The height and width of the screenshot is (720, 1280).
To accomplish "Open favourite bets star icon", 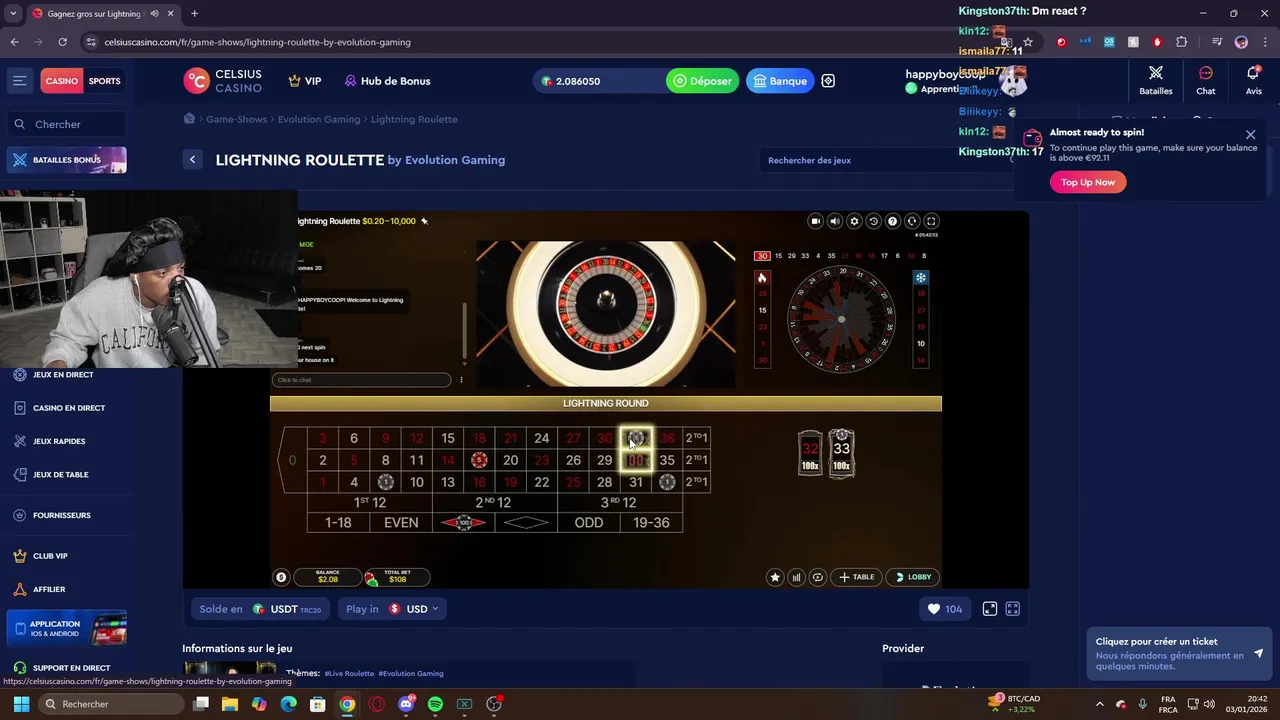I will click(x=775, y=577).
